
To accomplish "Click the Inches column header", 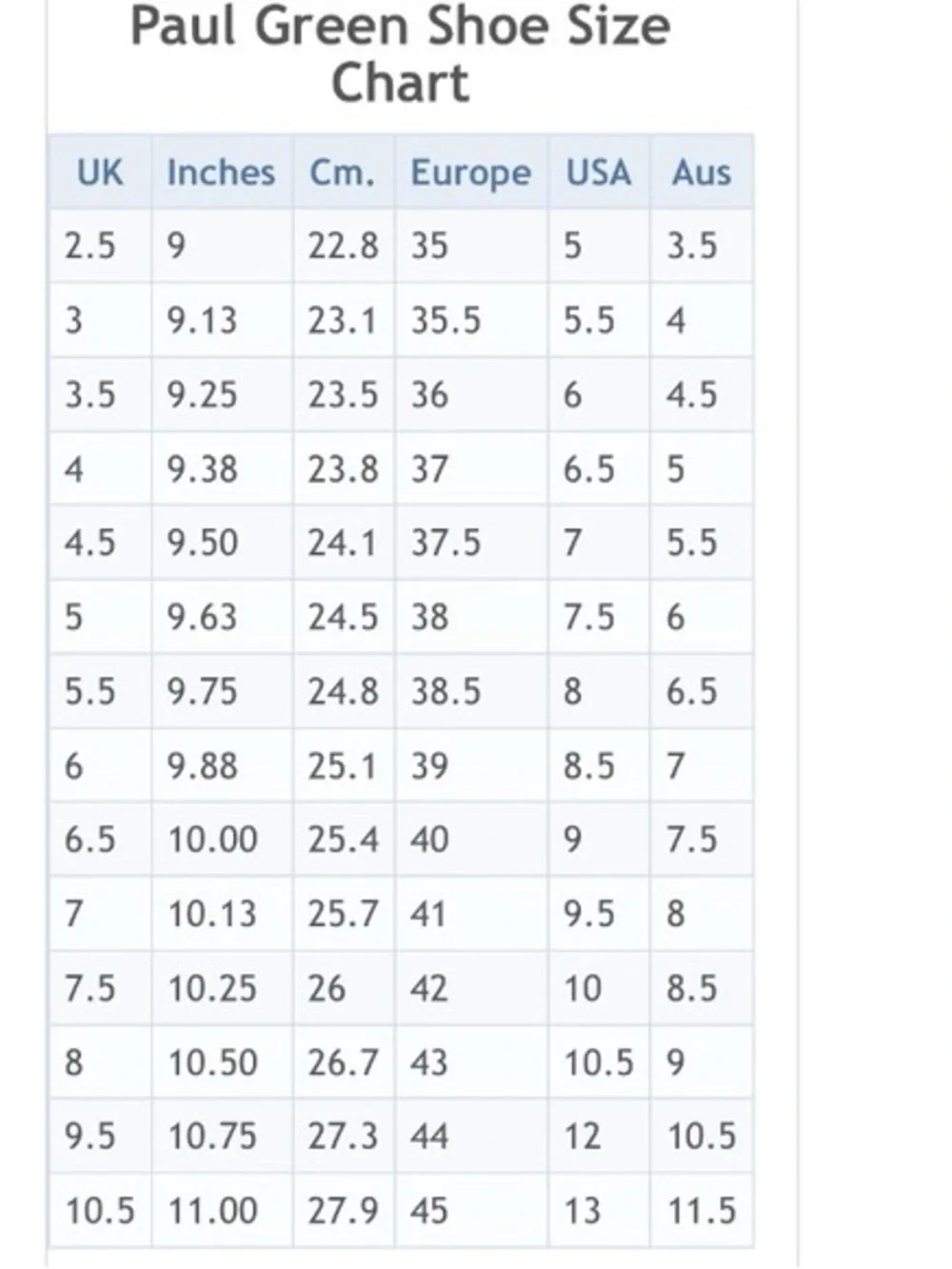I will tap(222, 172).
